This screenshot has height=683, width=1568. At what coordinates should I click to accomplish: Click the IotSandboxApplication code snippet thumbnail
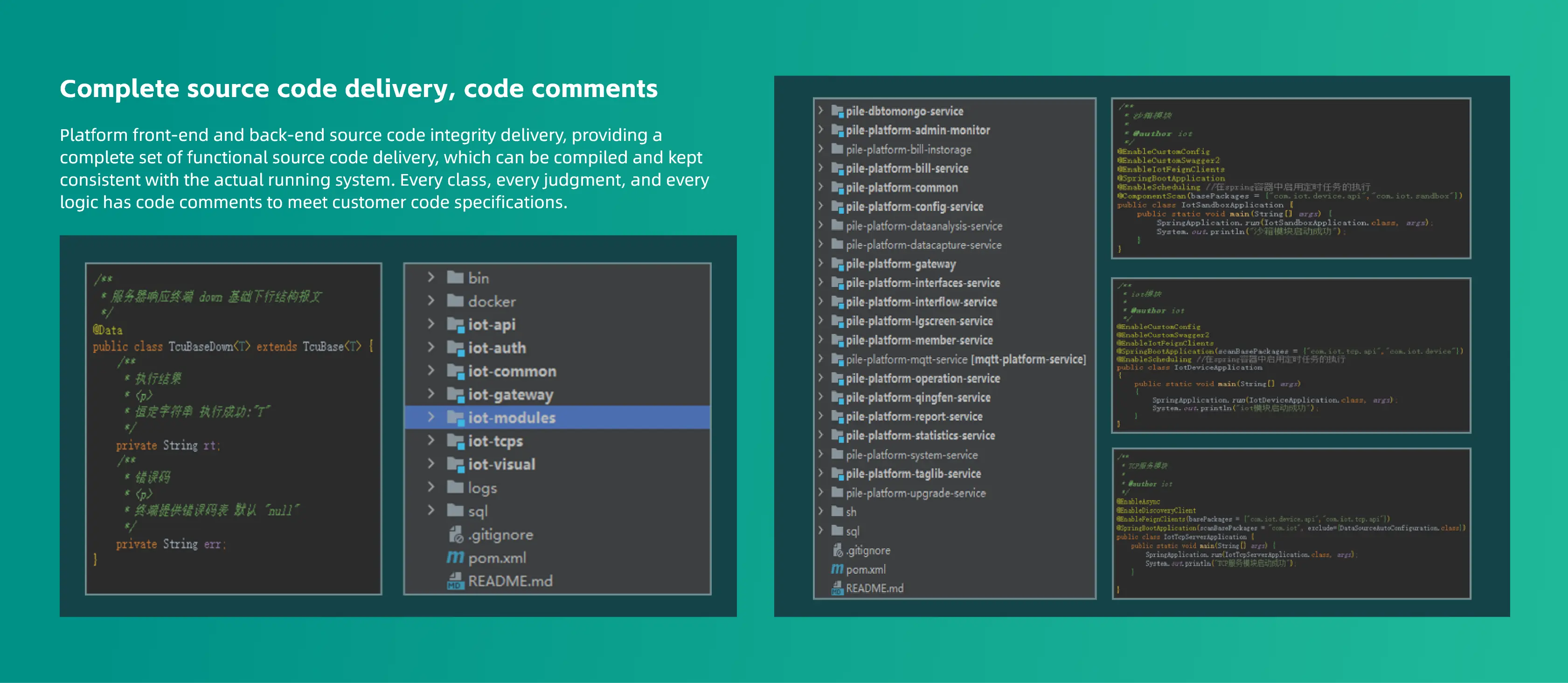click(x=1291, y=178)
